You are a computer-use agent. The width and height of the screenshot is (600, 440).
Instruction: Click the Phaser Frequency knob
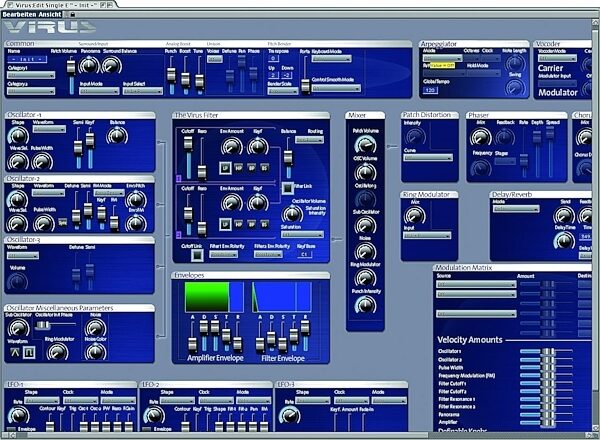coord(481,168)
